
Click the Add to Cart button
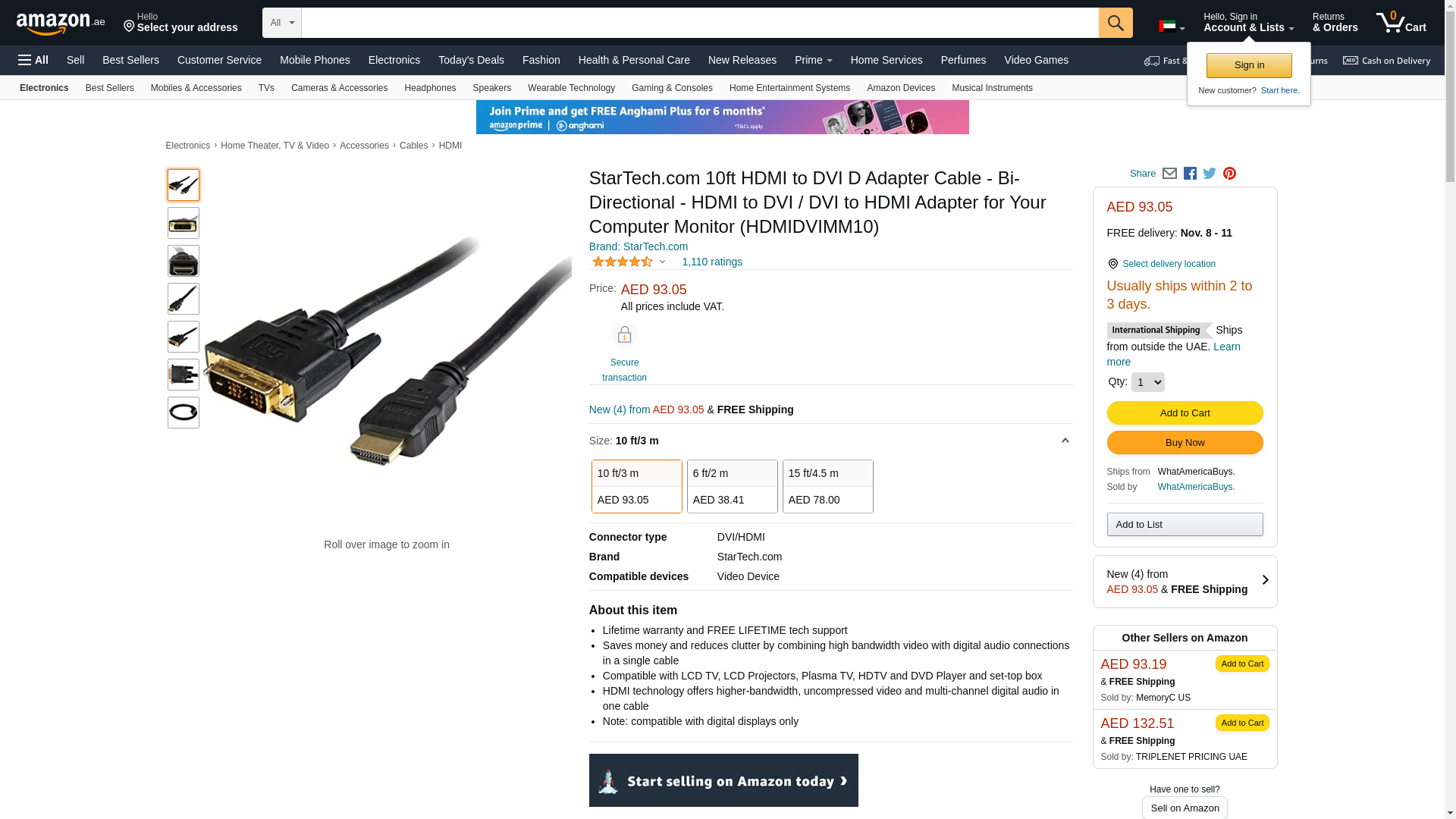1185,413
